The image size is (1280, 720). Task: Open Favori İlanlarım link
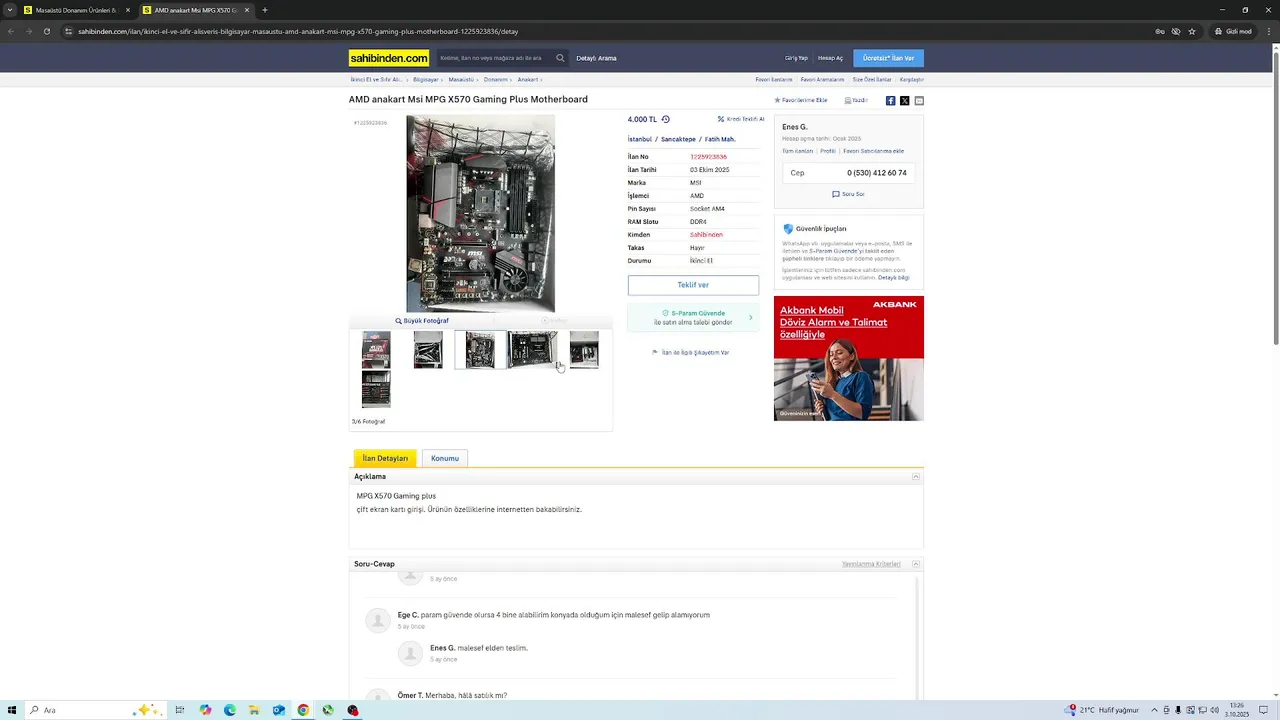pos(774,79)
